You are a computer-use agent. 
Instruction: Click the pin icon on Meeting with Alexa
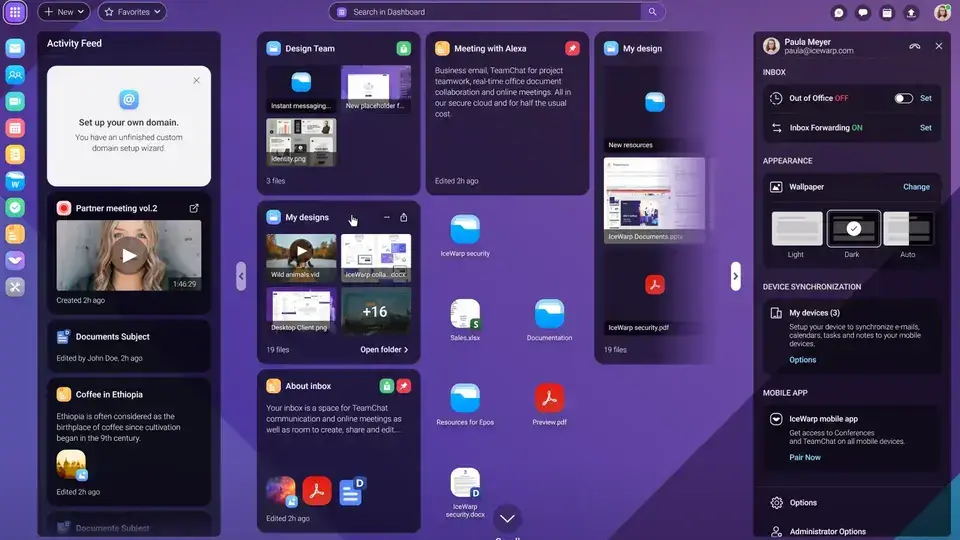[x=572, y=48]
